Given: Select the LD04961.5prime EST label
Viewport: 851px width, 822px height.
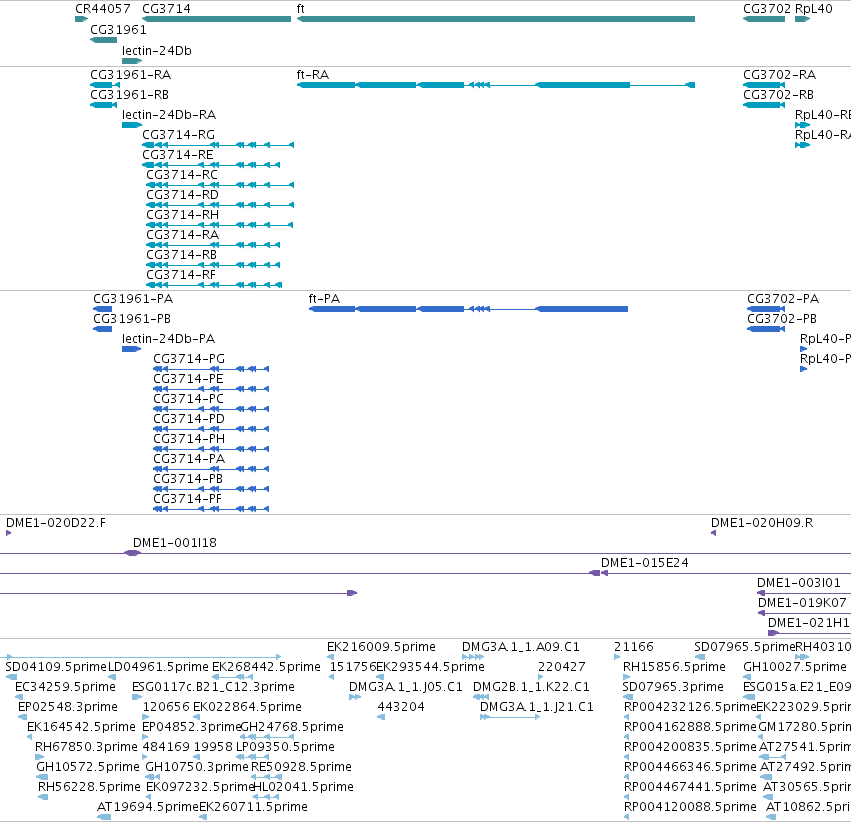Looking at the screenshot, I should point(158,666).
